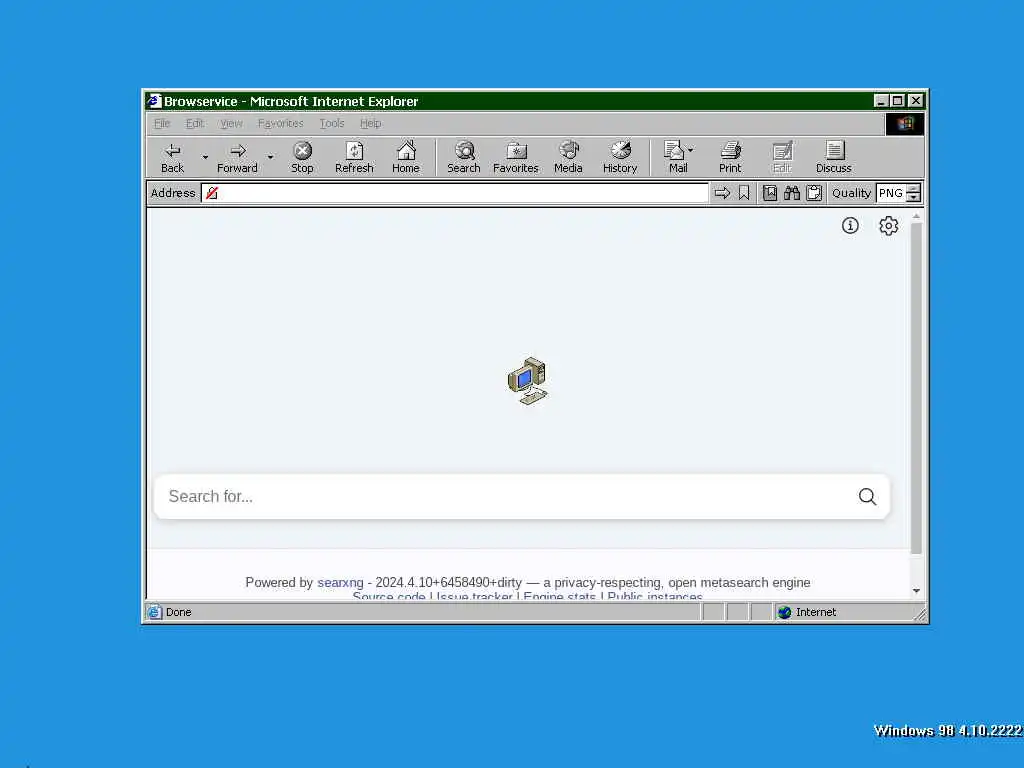The width and height of the screenshot is (1024, 768).
Task: Click the Windows logo throbber icon
Action: [904, 124]
